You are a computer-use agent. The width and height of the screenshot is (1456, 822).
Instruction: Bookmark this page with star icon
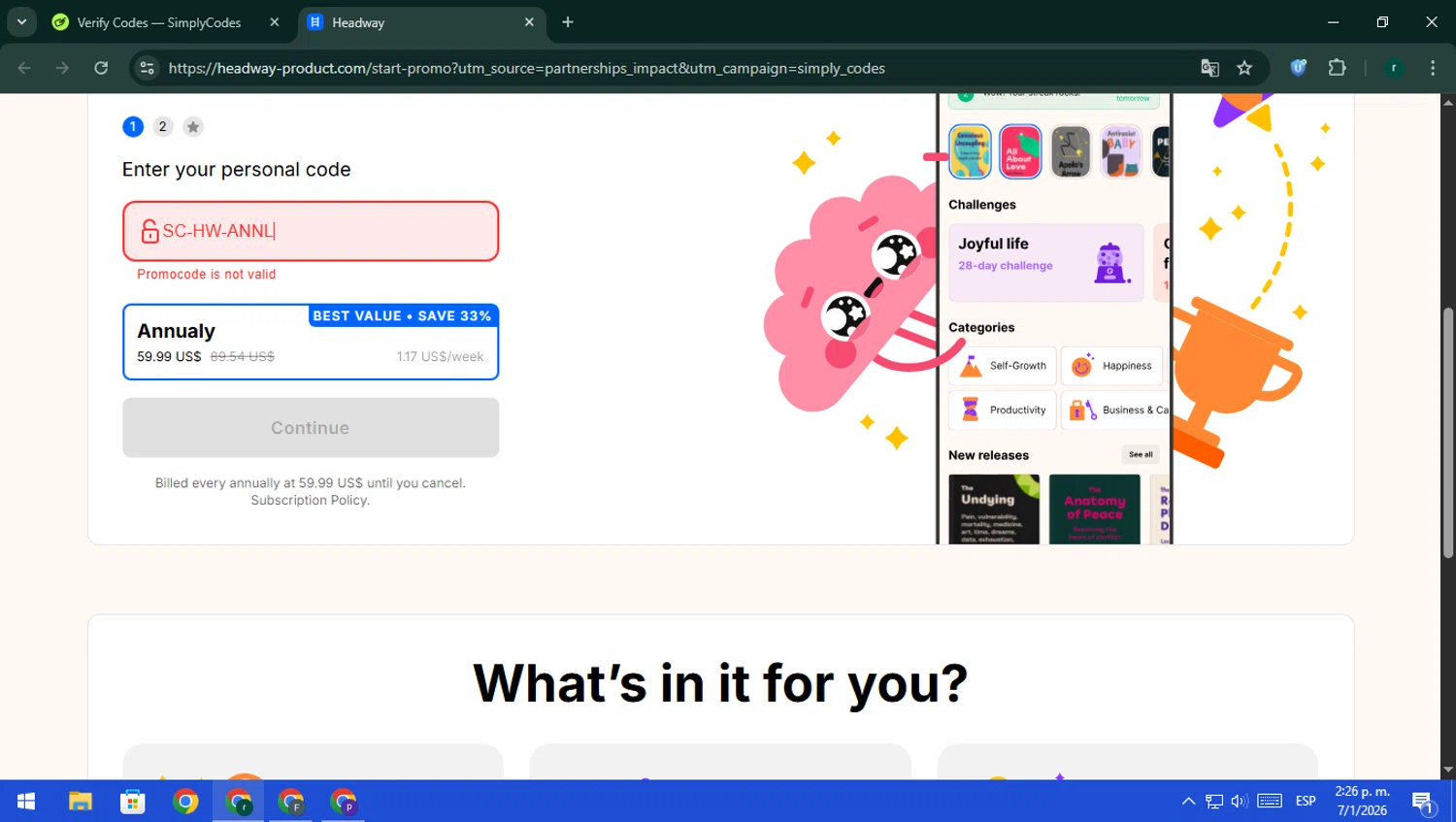point(1244,68)
